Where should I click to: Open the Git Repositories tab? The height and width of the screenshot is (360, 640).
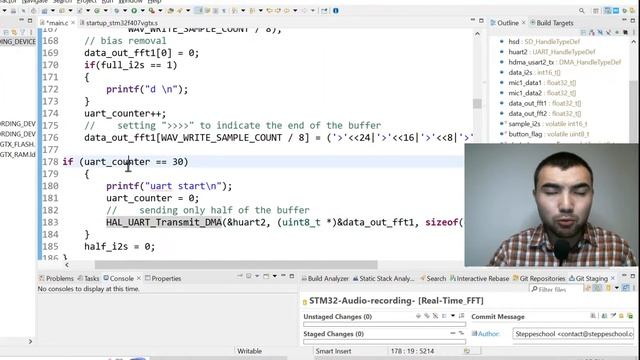pyautogui.click(x=539, y=278)
